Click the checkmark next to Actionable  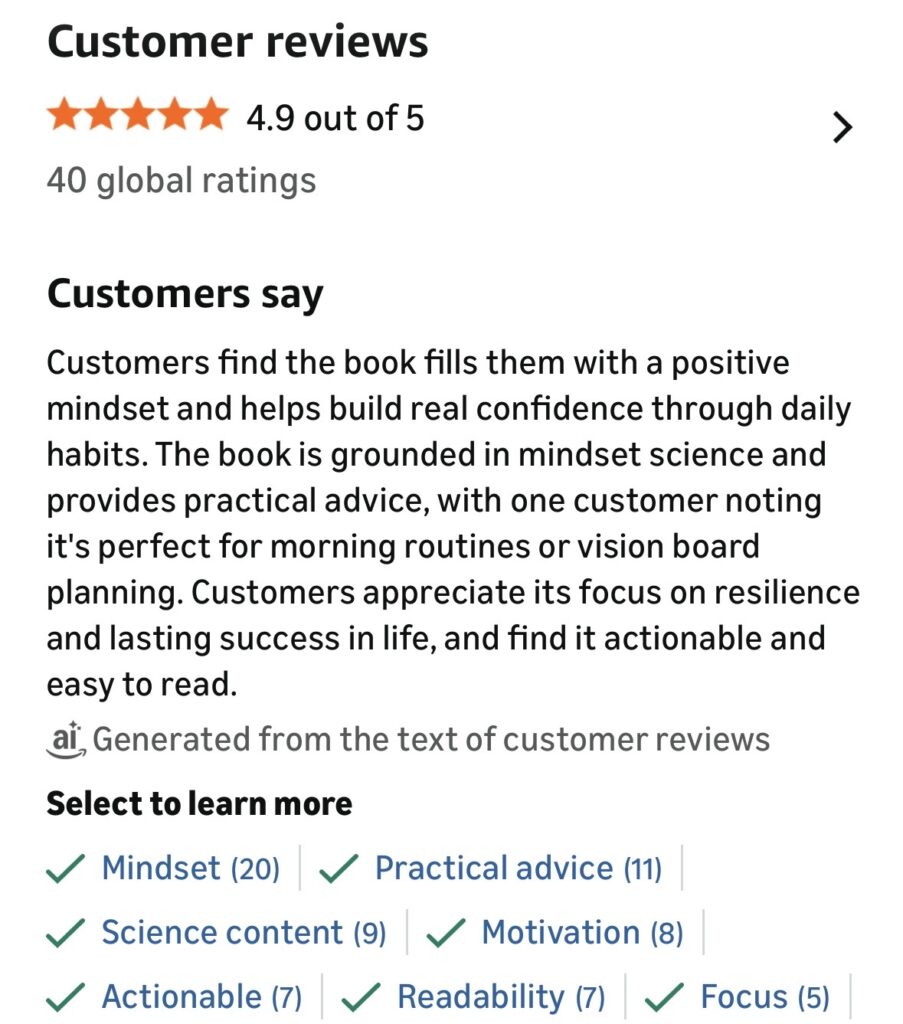(x=66, y=997)
